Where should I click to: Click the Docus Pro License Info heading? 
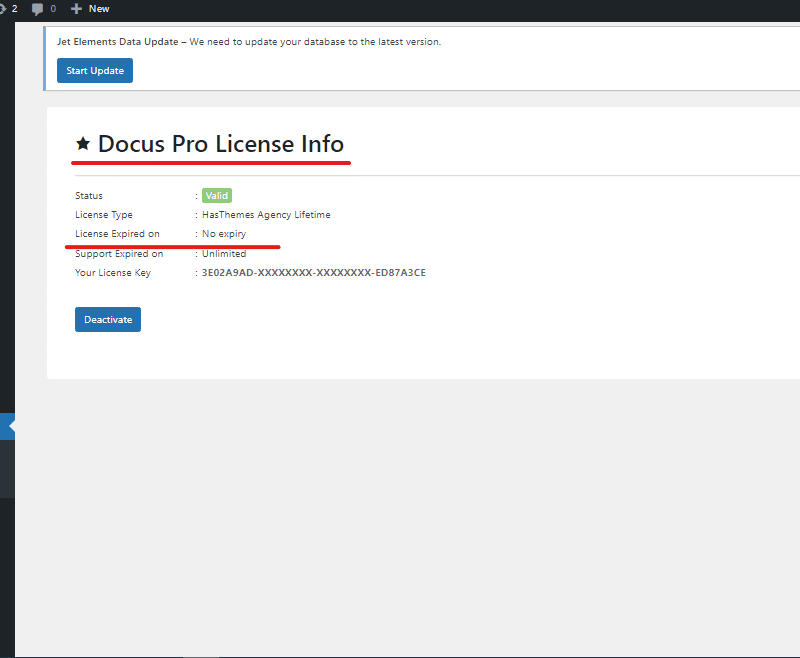220,144
